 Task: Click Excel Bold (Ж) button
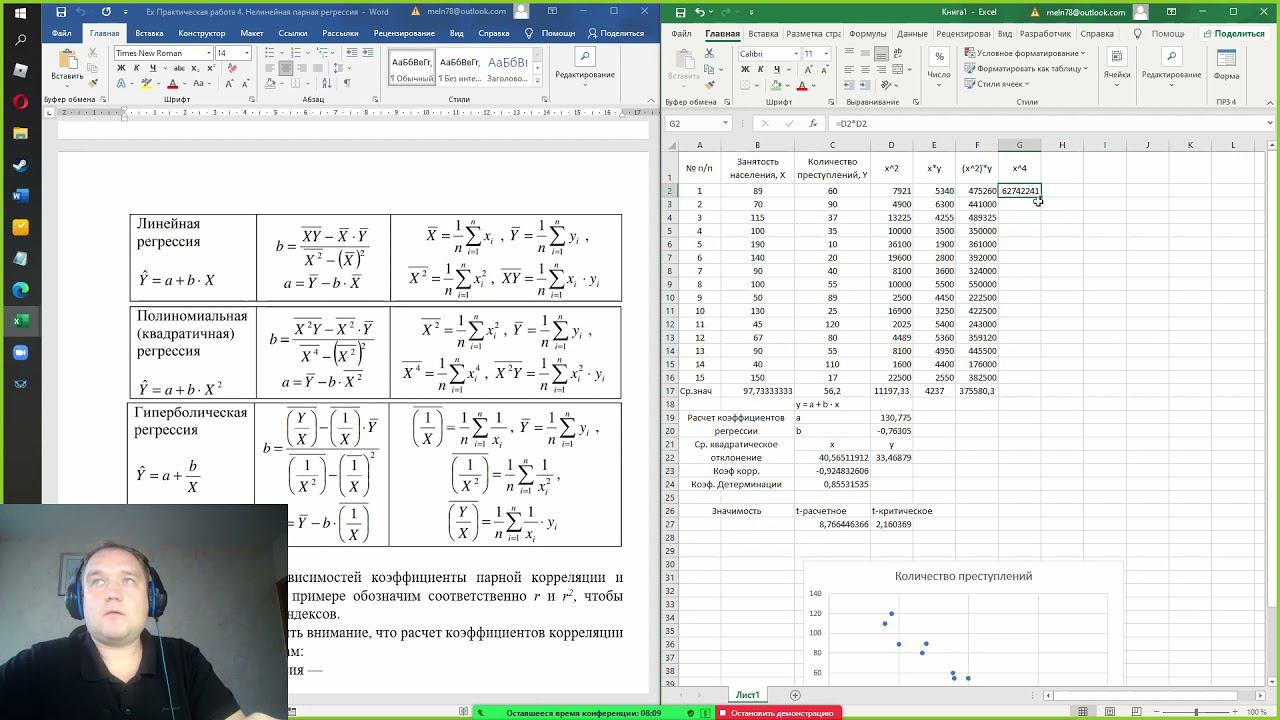click(743, 69)
